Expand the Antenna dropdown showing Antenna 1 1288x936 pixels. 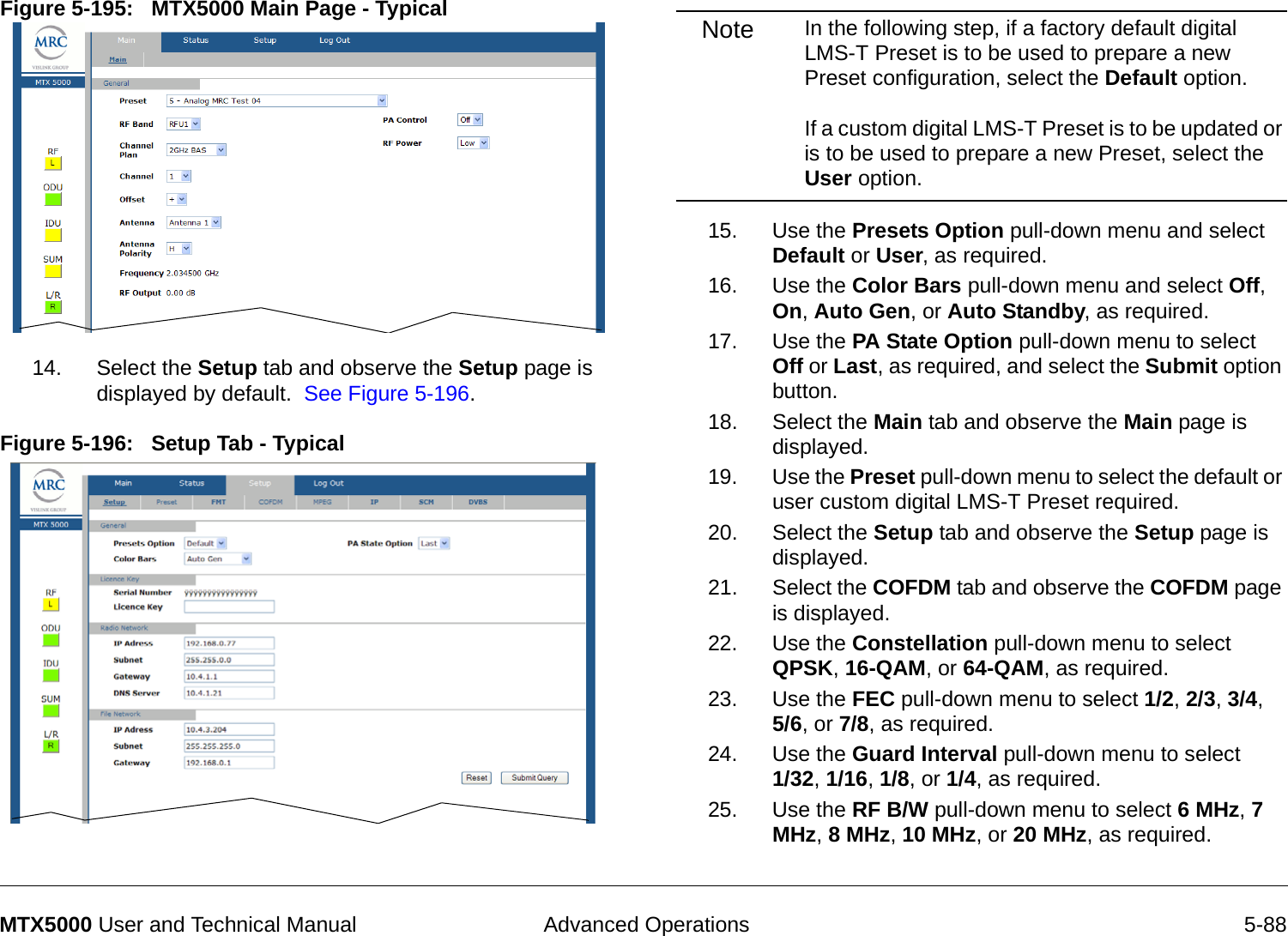click(193, 222)
